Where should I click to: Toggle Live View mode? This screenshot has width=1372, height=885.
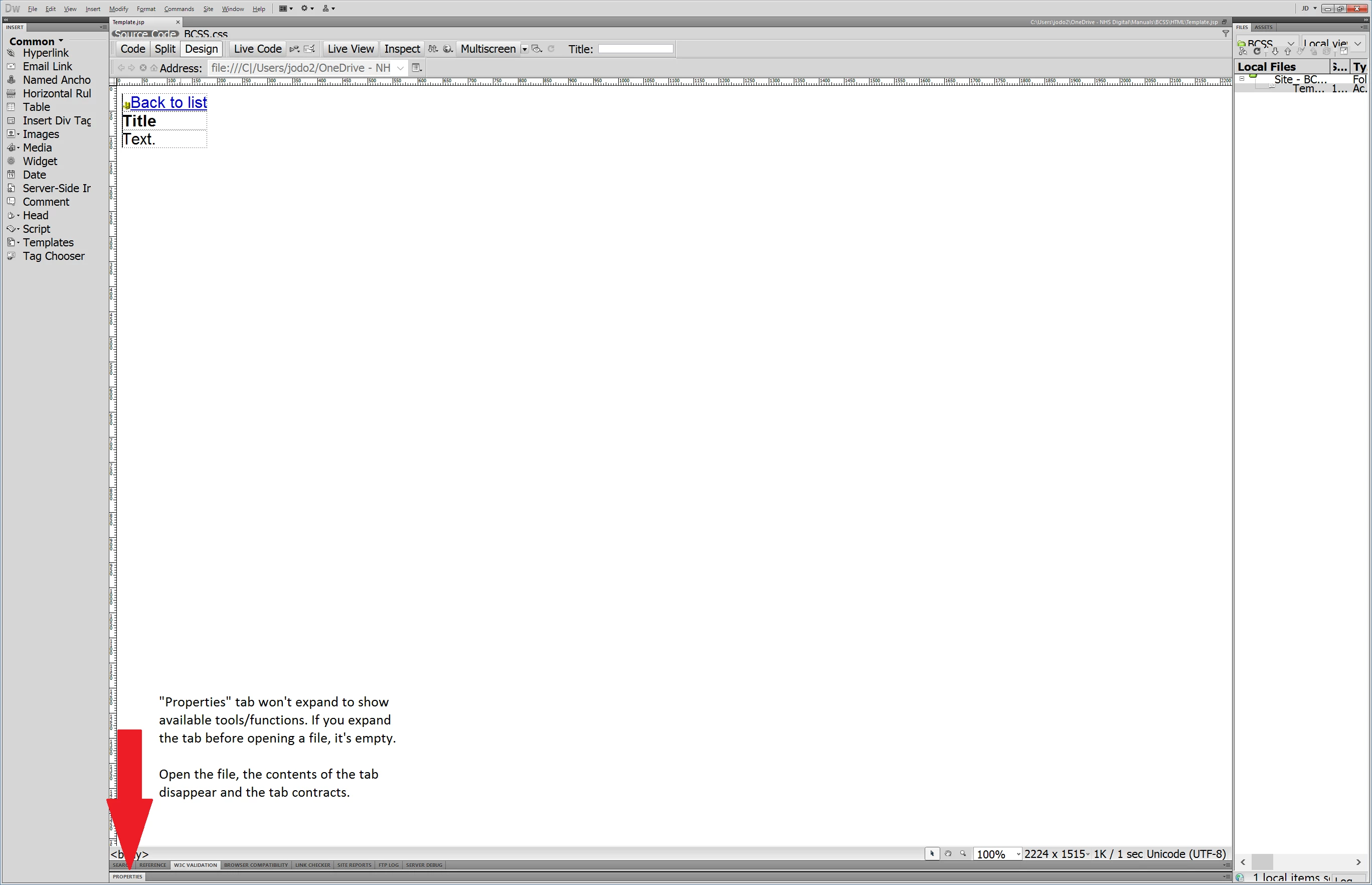click(x=351, y=49)
